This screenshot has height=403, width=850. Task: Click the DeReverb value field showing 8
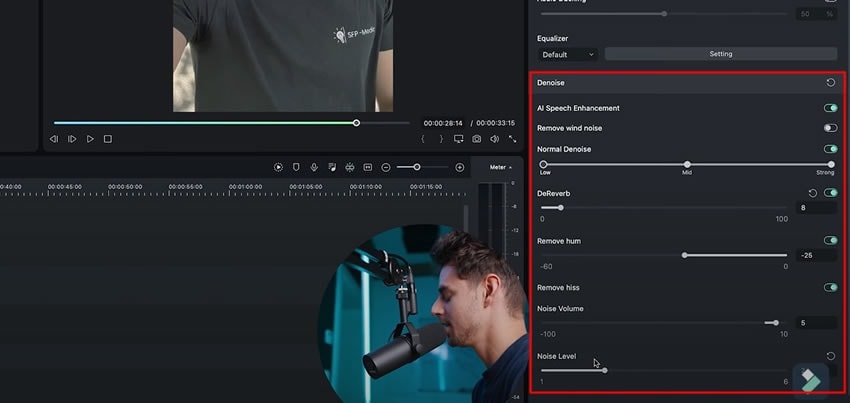816,208
